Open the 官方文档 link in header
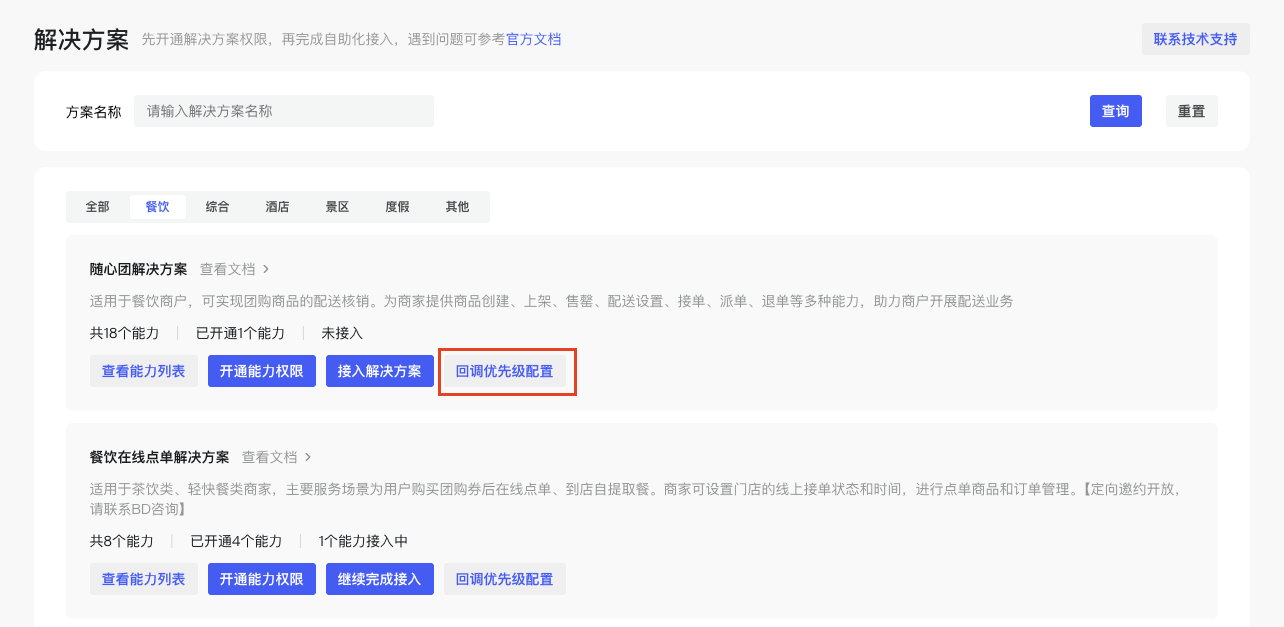 [533, 40]
